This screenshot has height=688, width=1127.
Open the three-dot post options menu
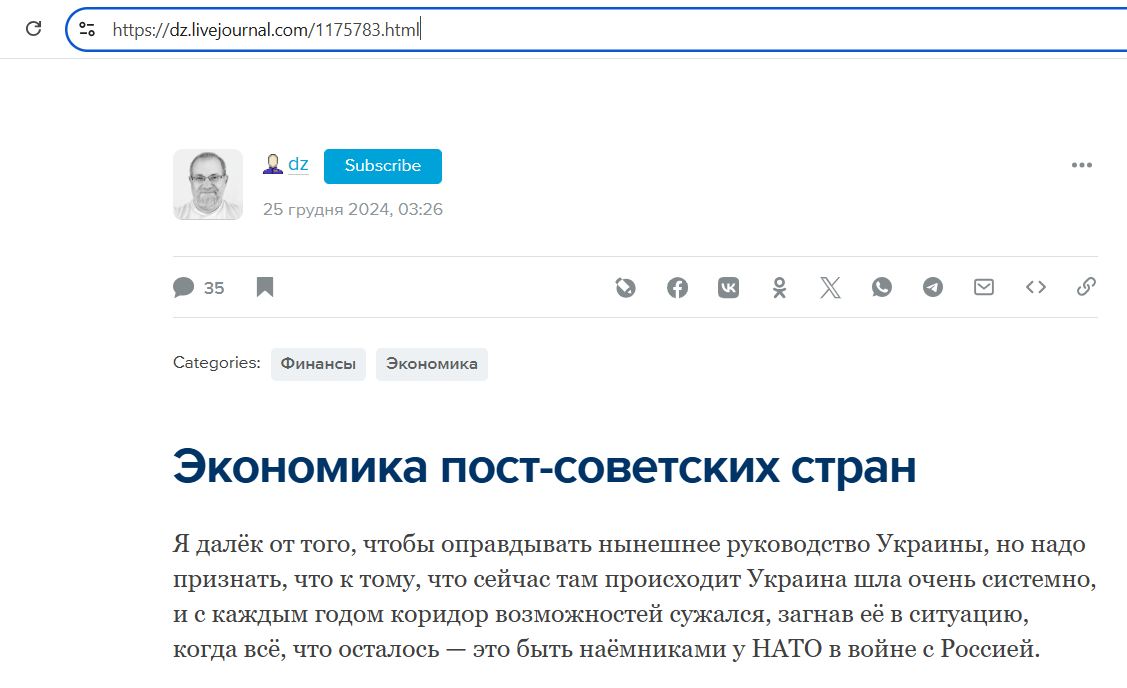coord(1081,166)
